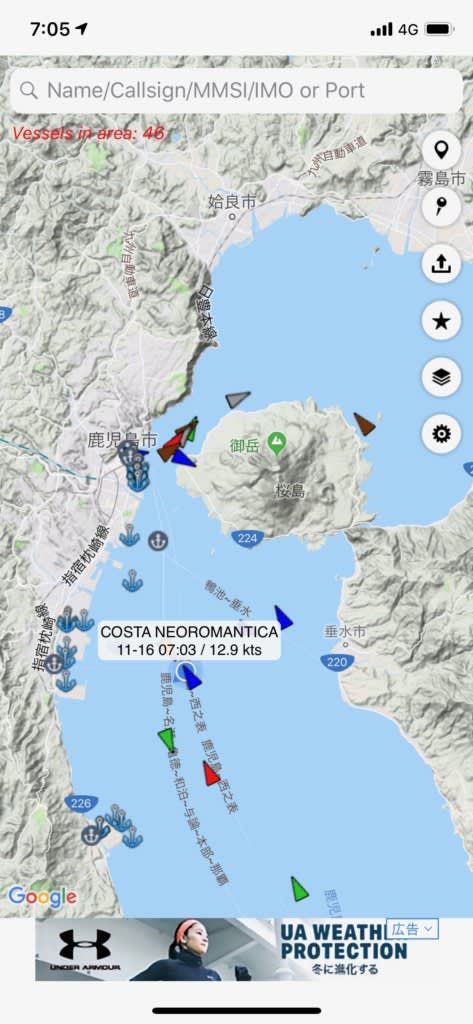
Task: Tap the COSTA NEOROMANTICA info label
Action: (x=189, y=641)
